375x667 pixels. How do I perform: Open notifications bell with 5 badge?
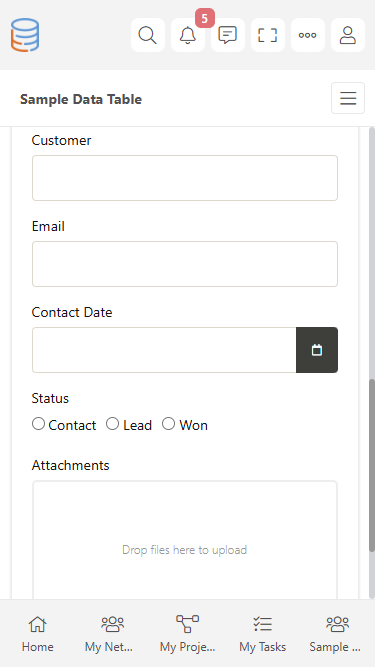pos(188,35)
